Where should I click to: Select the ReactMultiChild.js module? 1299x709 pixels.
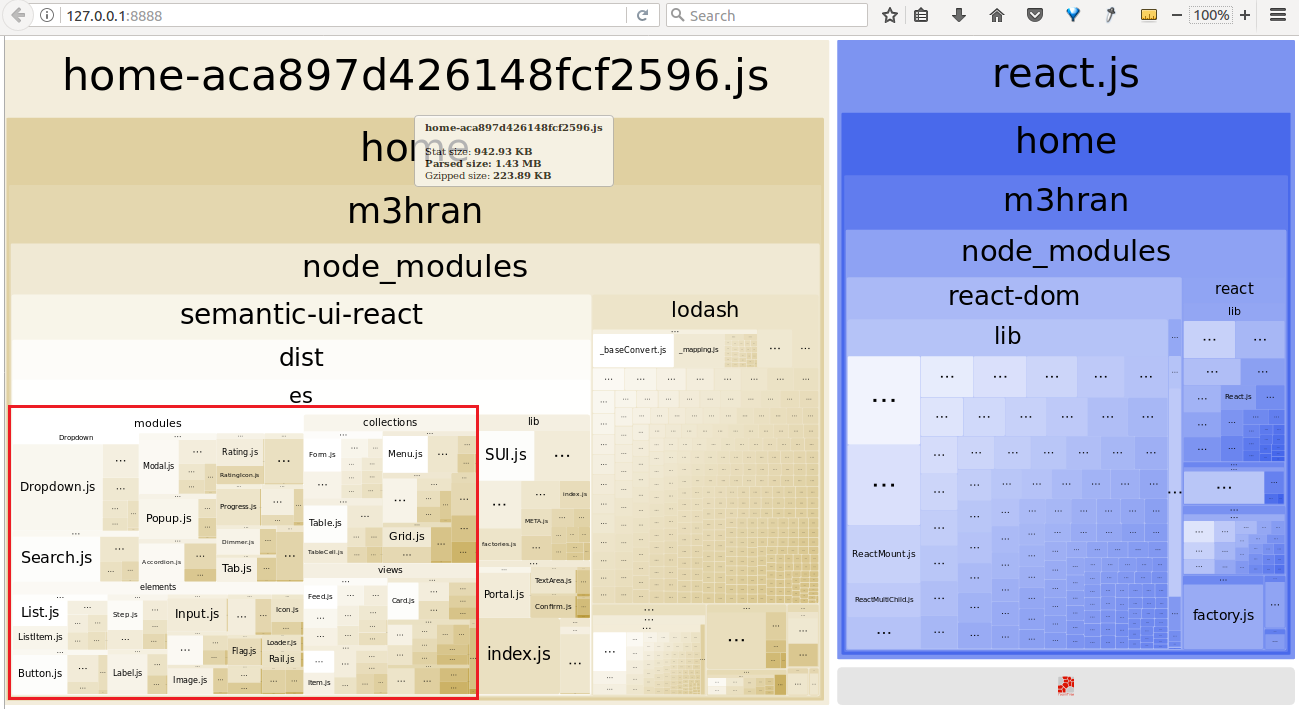884,600
